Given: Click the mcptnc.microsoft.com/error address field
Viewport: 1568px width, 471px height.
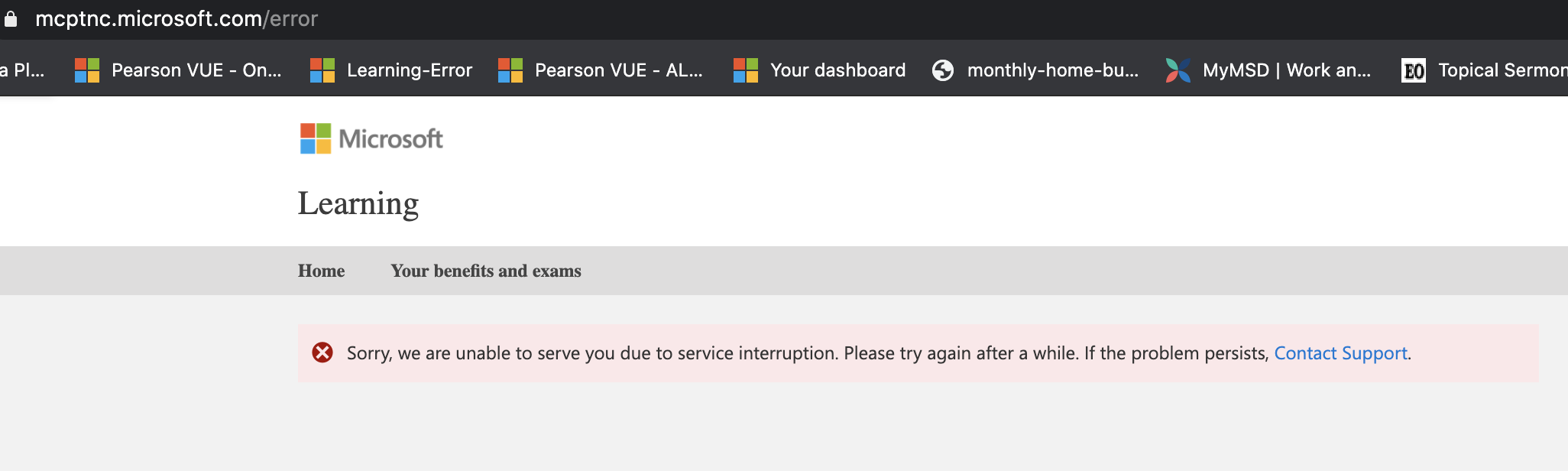Looking at the screenshot, I should pyautogui.click(x=177, y=19).
